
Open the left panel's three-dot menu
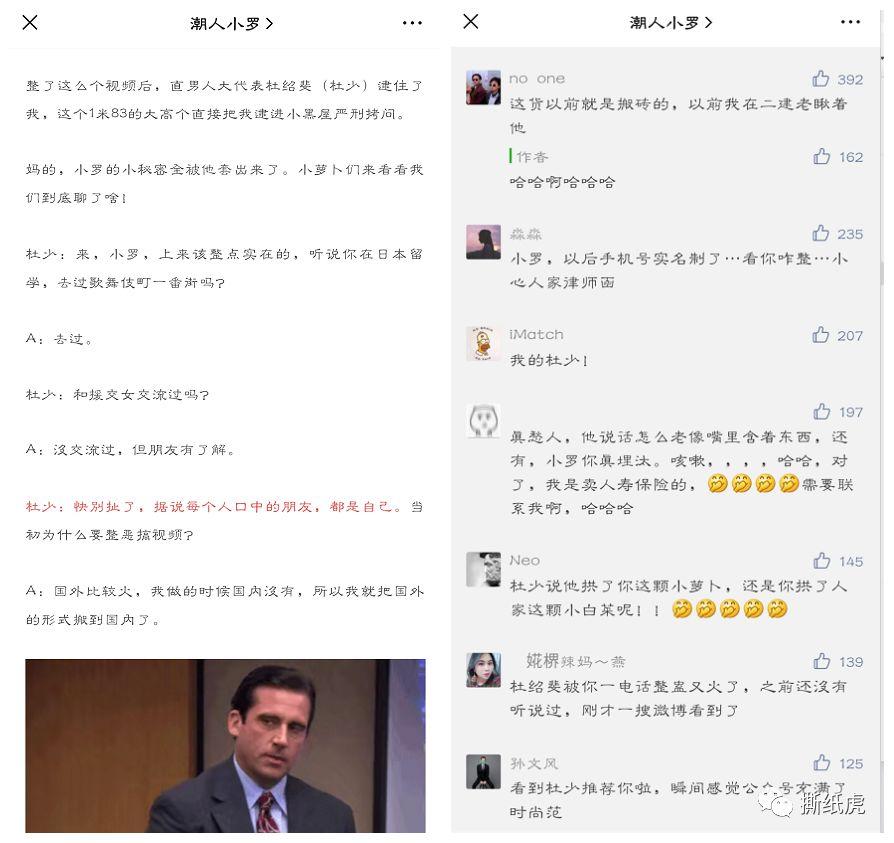pos(412,23)
